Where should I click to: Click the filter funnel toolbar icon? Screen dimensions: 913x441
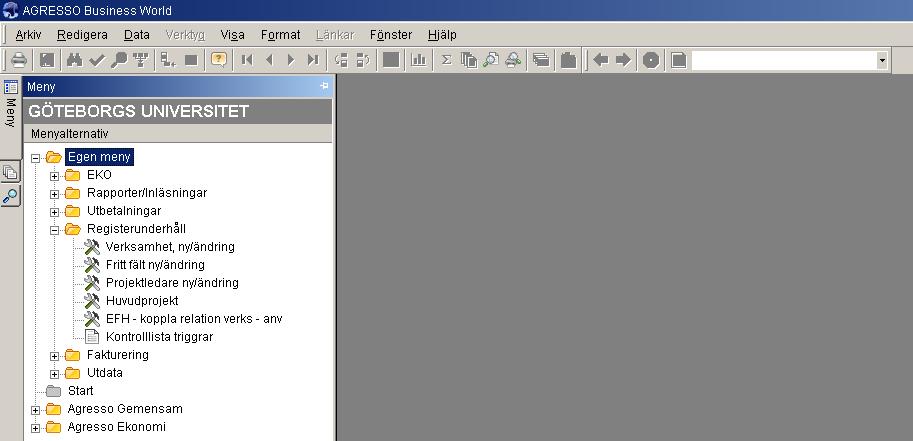[x=140, y=60]
